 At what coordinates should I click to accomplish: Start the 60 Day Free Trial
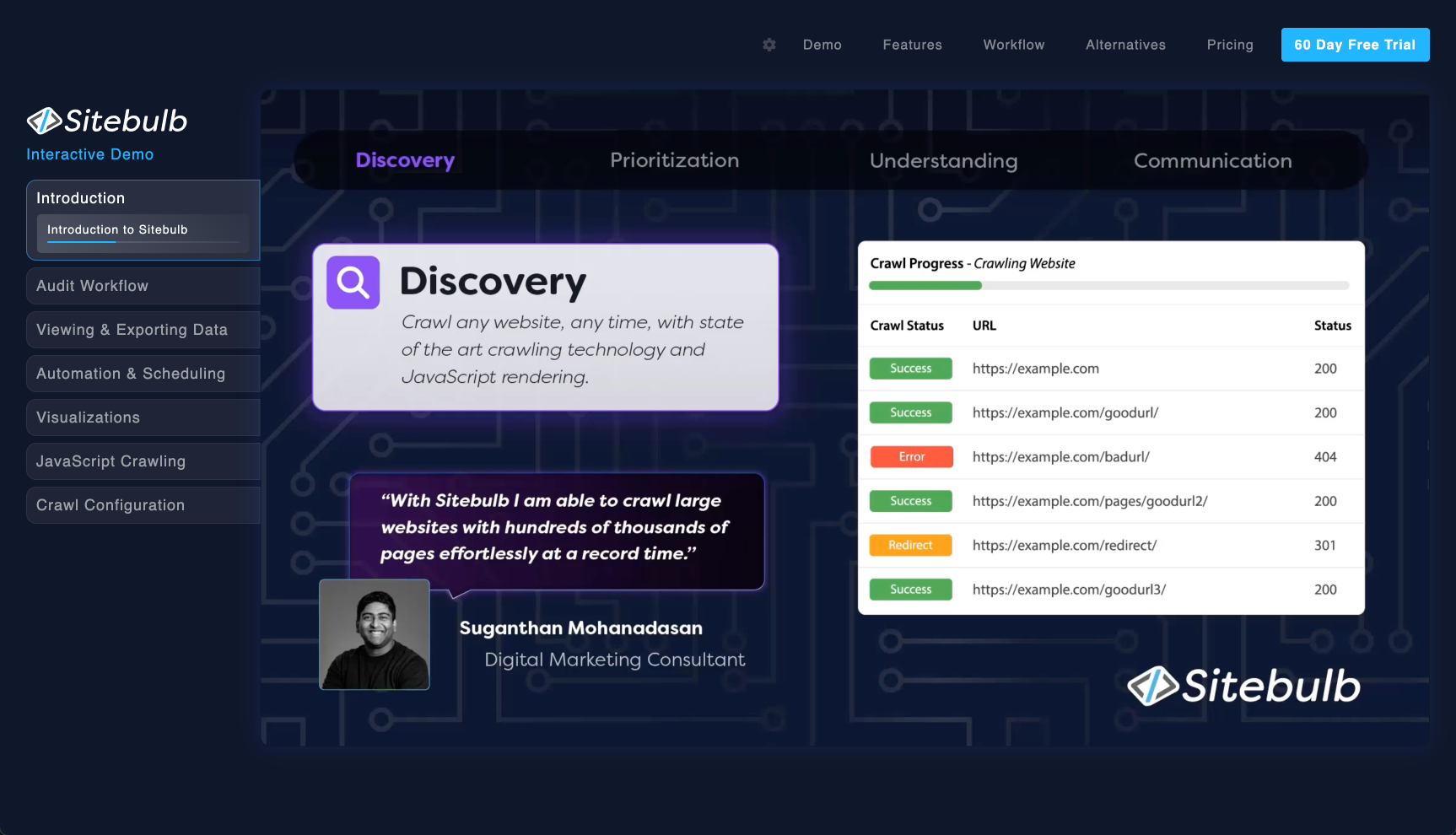(1355, 45)
